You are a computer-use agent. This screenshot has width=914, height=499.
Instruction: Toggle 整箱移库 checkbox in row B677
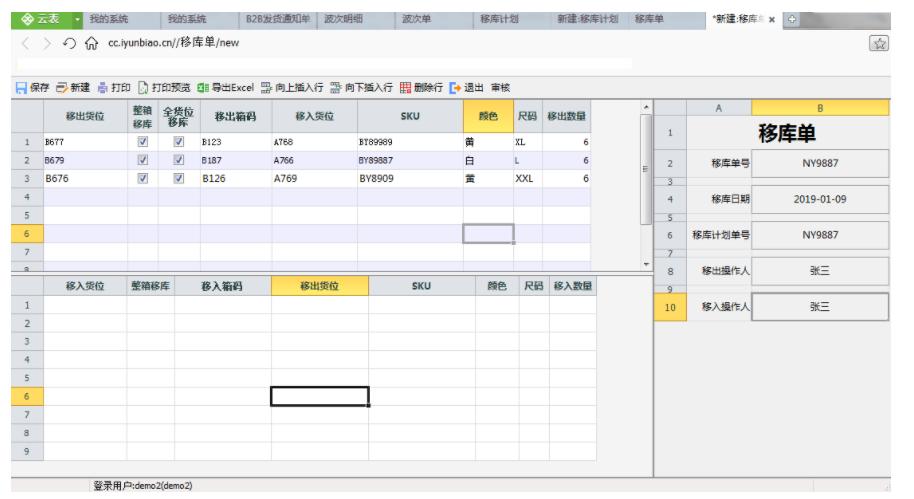(x=142, y=142)
